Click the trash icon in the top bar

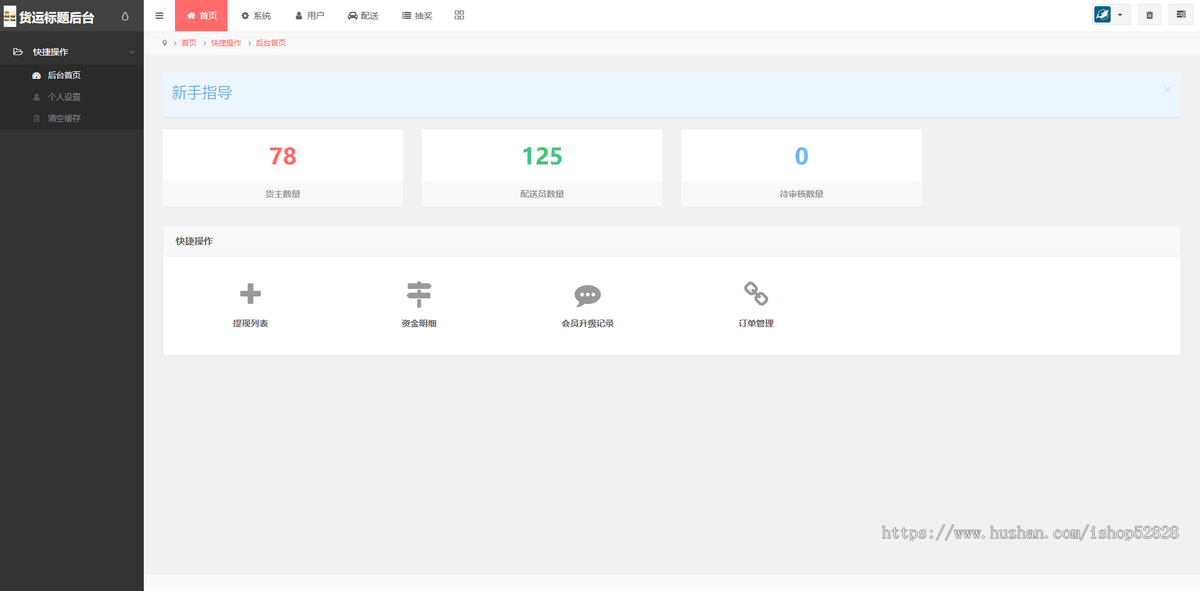[1149, 15]
